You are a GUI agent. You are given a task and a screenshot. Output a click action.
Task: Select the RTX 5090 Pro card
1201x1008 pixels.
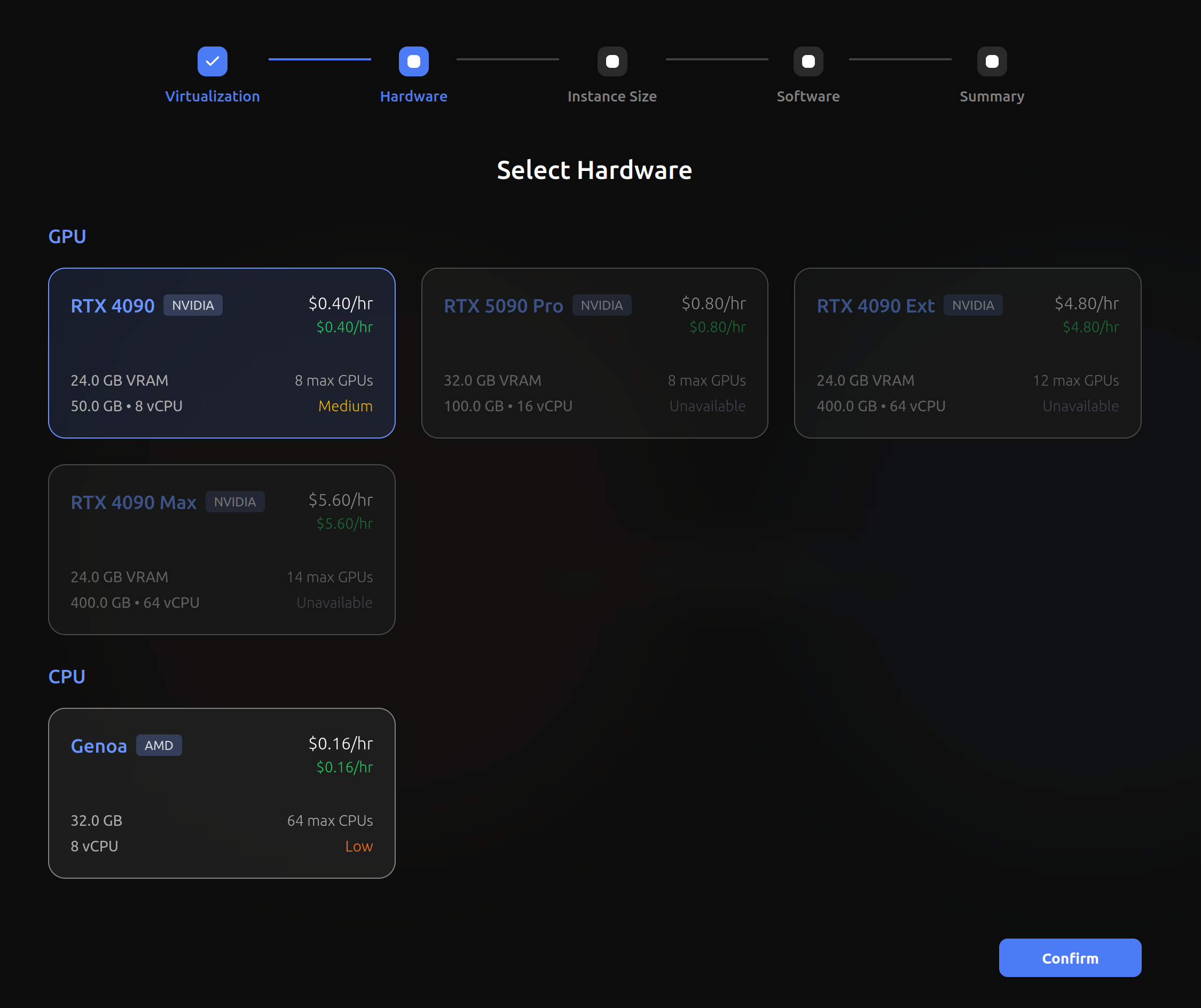click(x=594, y=353)
